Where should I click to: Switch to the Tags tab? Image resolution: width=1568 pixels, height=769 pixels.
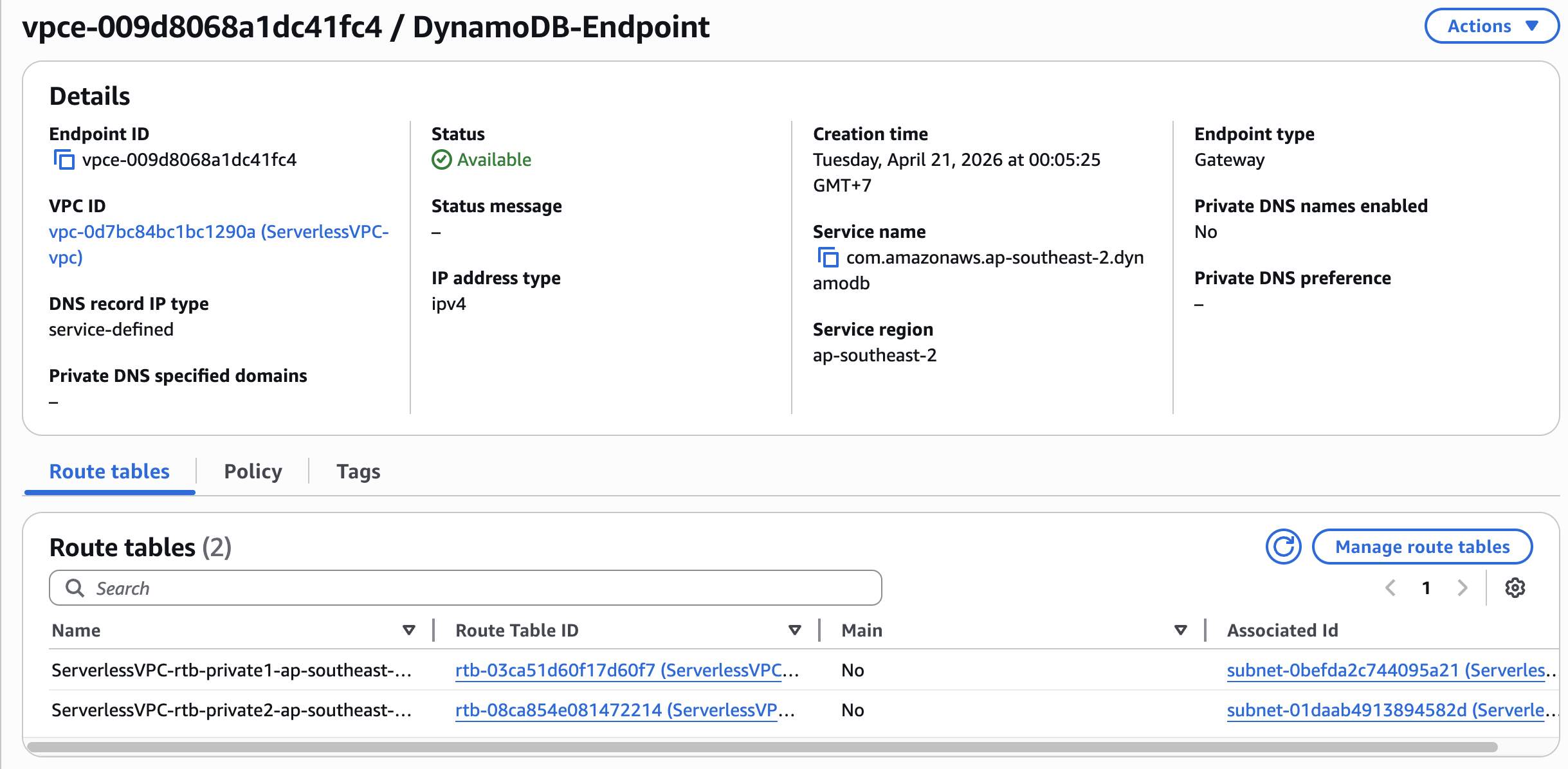click(358, 471)
